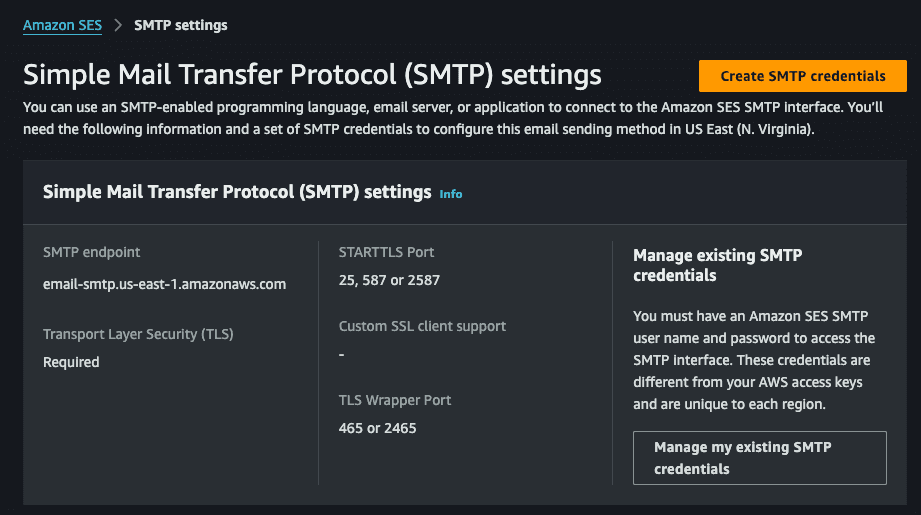Click the Required TLS value

tap(71, 362)
